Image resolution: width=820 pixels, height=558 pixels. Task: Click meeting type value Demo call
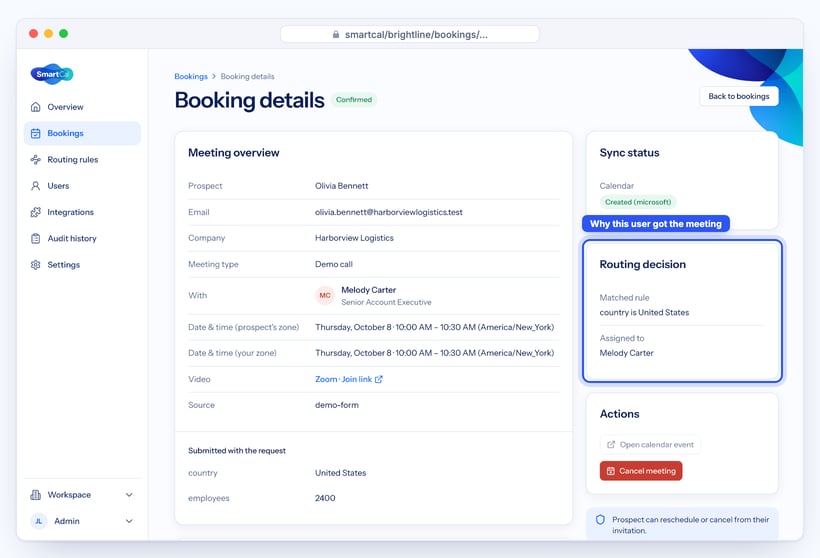point(334,264)
